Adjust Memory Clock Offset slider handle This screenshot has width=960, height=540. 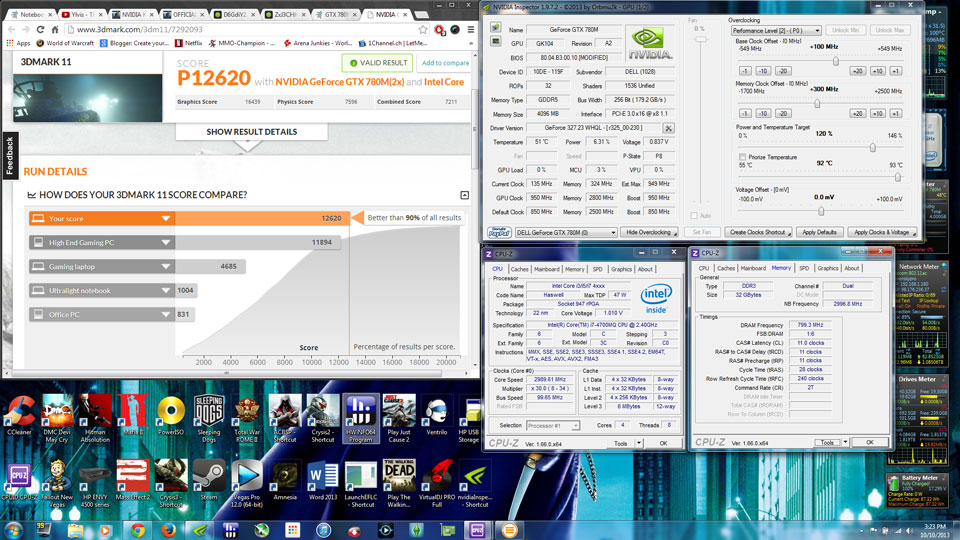pos(817,103)
